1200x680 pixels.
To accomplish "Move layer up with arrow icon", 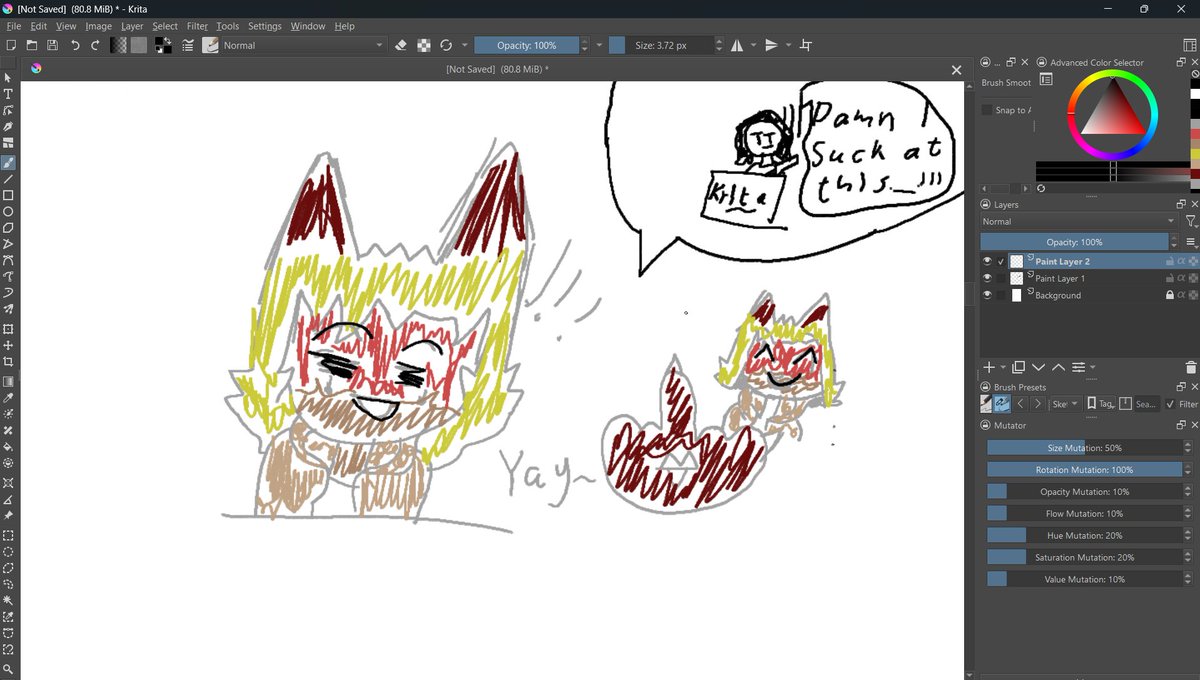I will click(1058, 367).
